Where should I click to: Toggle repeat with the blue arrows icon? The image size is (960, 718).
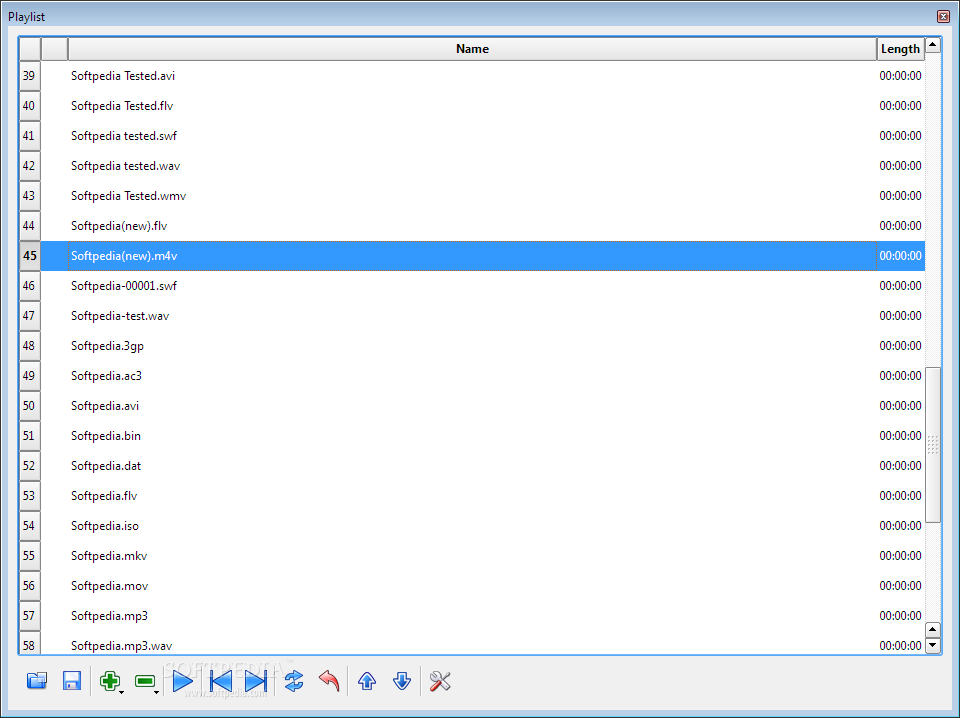pos(294,681)
